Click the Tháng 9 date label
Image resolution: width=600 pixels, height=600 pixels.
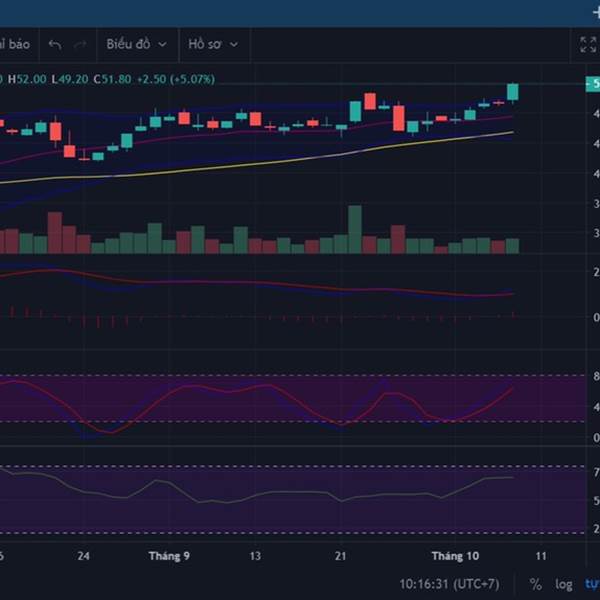tap(169, 556)
